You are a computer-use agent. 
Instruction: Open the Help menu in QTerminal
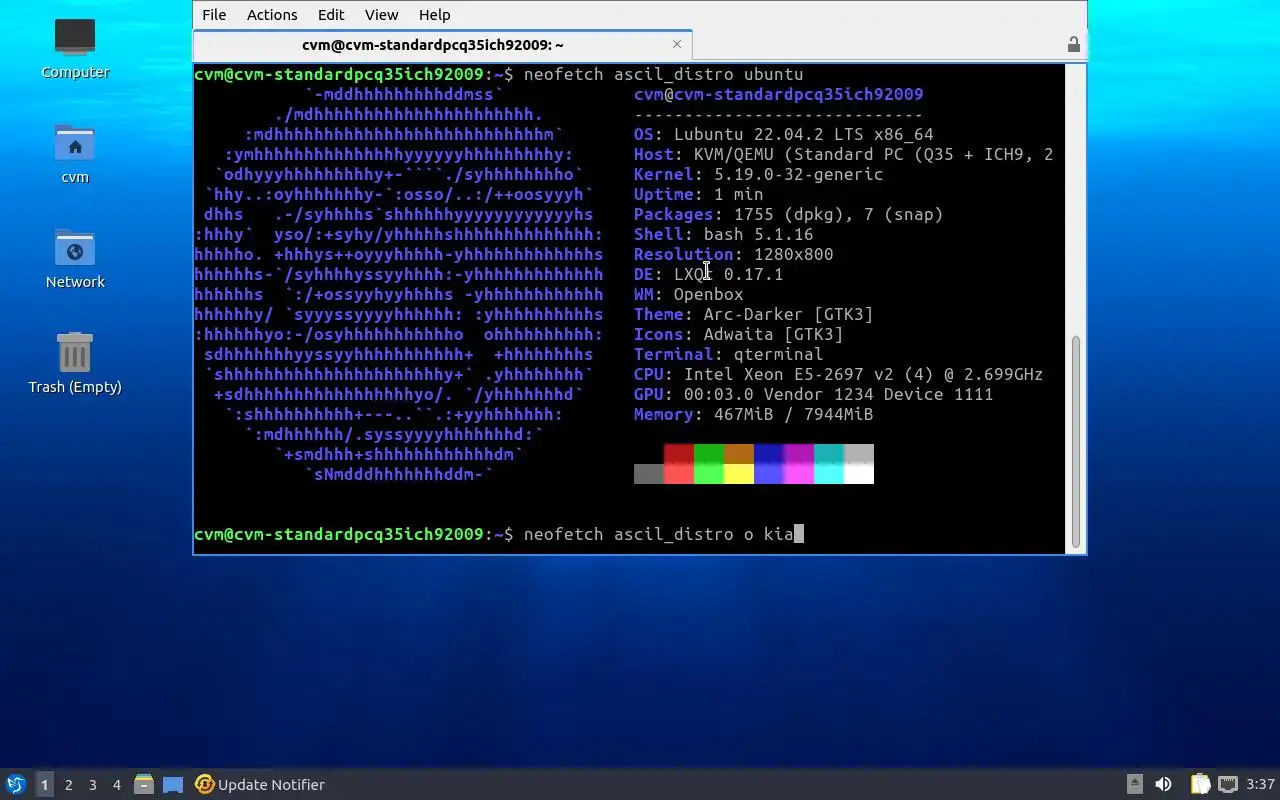coord(434,15)
